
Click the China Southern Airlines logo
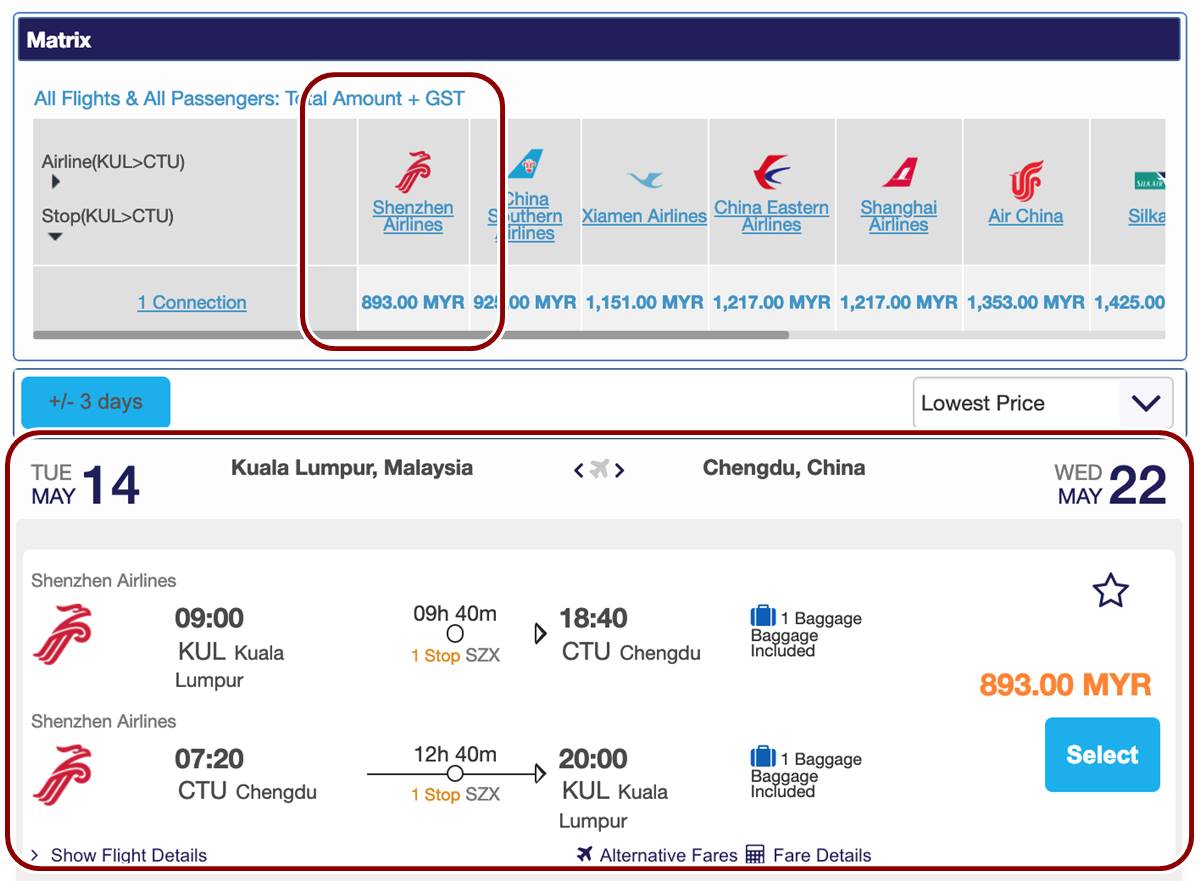coord(525,166)
